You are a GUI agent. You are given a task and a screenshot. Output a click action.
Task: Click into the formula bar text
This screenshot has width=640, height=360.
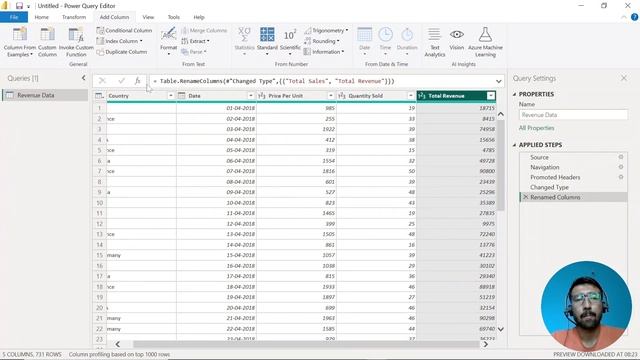tap(322, 81)
